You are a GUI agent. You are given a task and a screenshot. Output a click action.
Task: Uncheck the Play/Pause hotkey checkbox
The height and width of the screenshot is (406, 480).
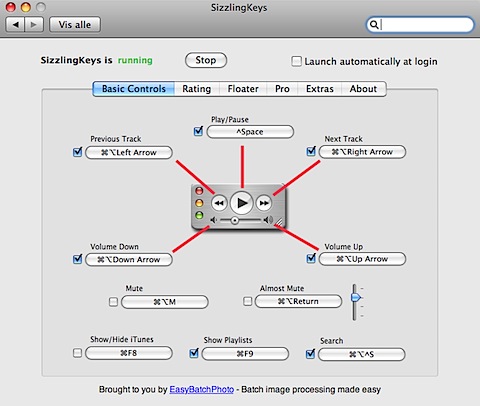pos(198,131)
